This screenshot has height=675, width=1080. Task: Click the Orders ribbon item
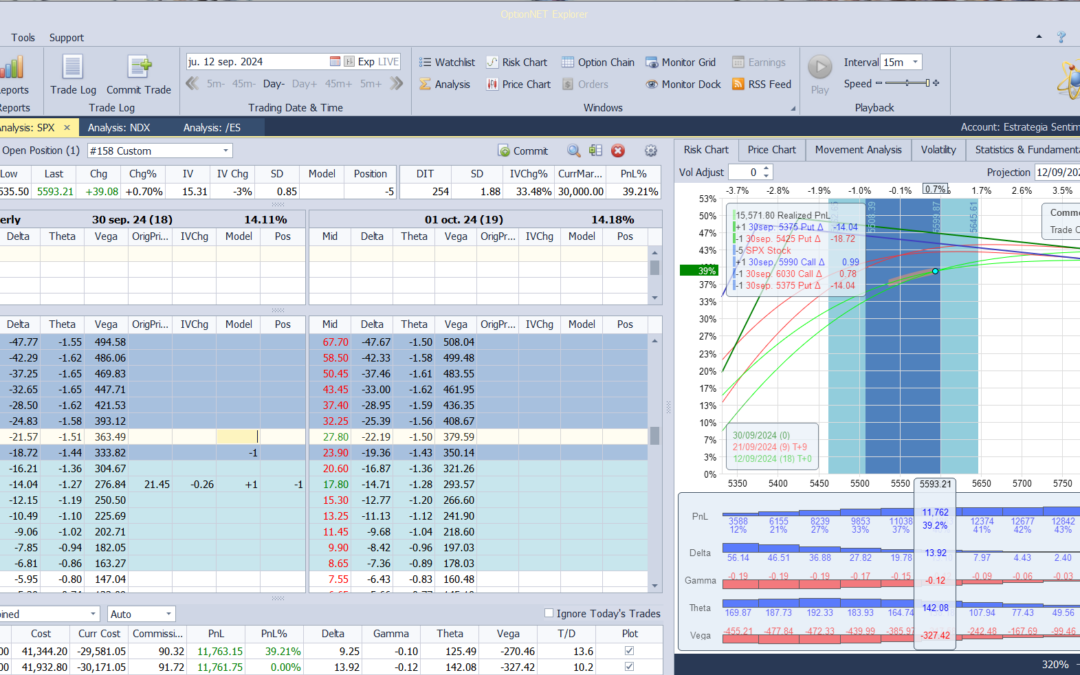coord(585,84)
